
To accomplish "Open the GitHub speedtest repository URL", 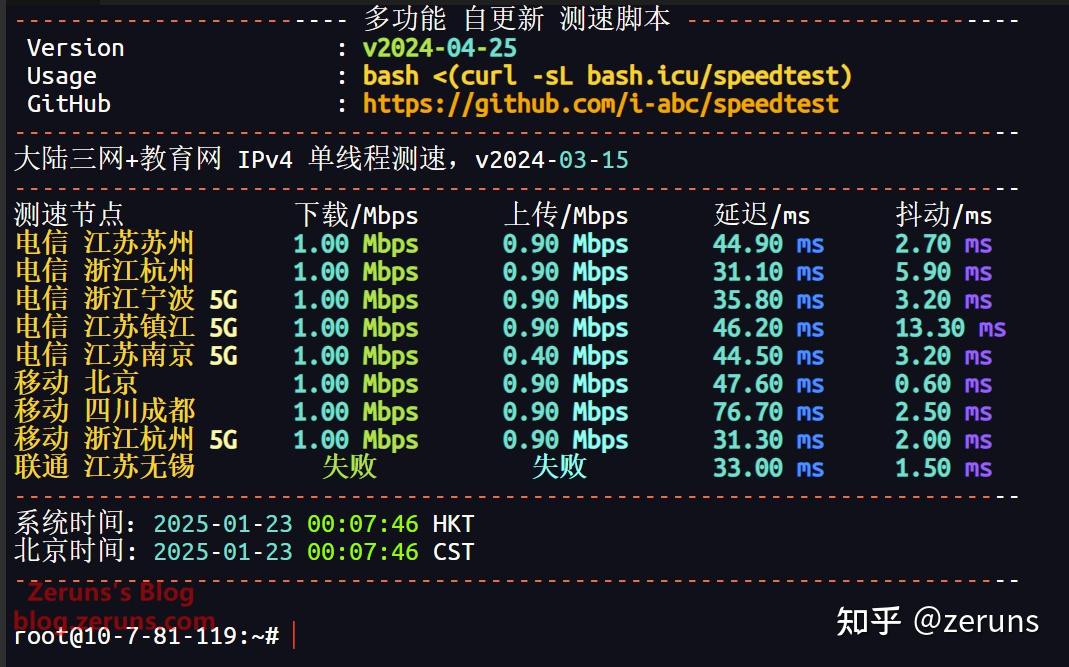I will (600, 104).
